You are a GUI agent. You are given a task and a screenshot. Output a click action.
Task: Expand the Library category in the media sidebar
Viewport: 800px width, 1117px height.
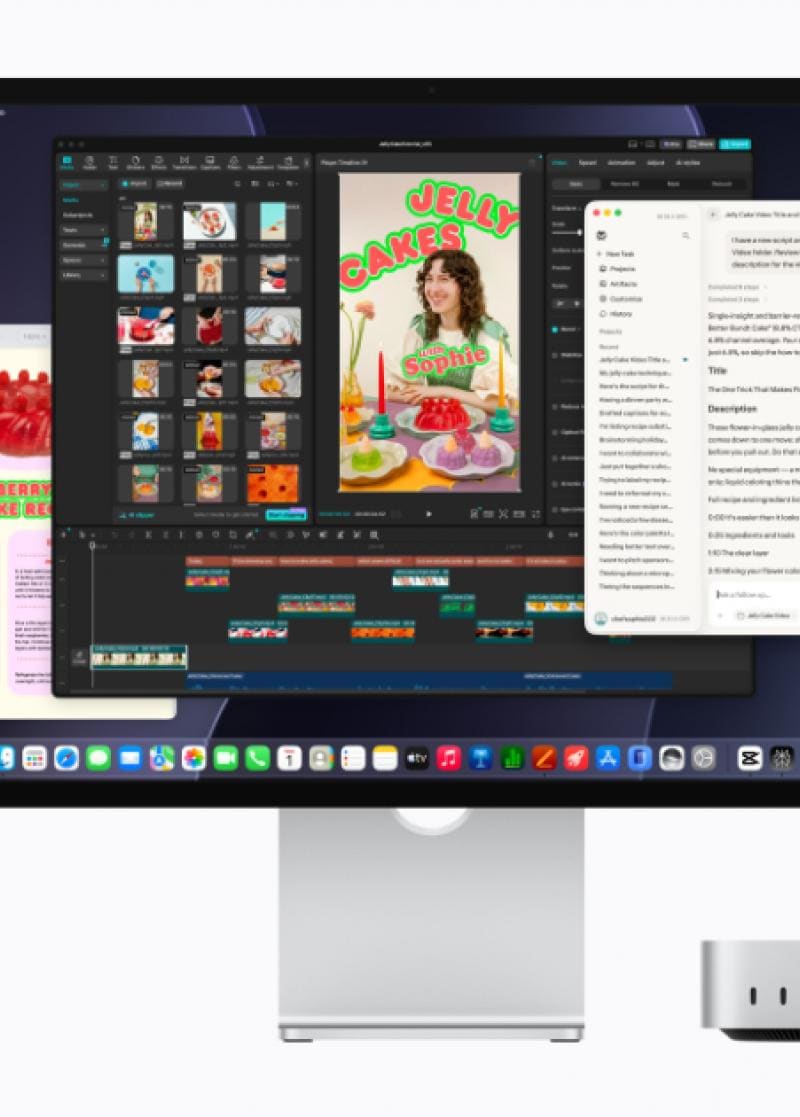[84, 275]
